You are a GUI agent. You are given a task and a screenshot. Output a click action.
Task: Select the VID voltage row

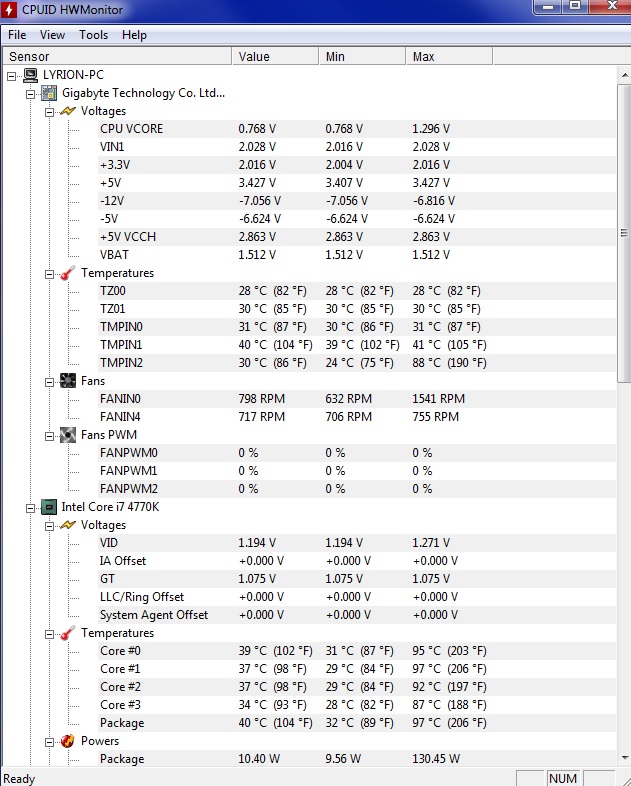pos(357,543)
